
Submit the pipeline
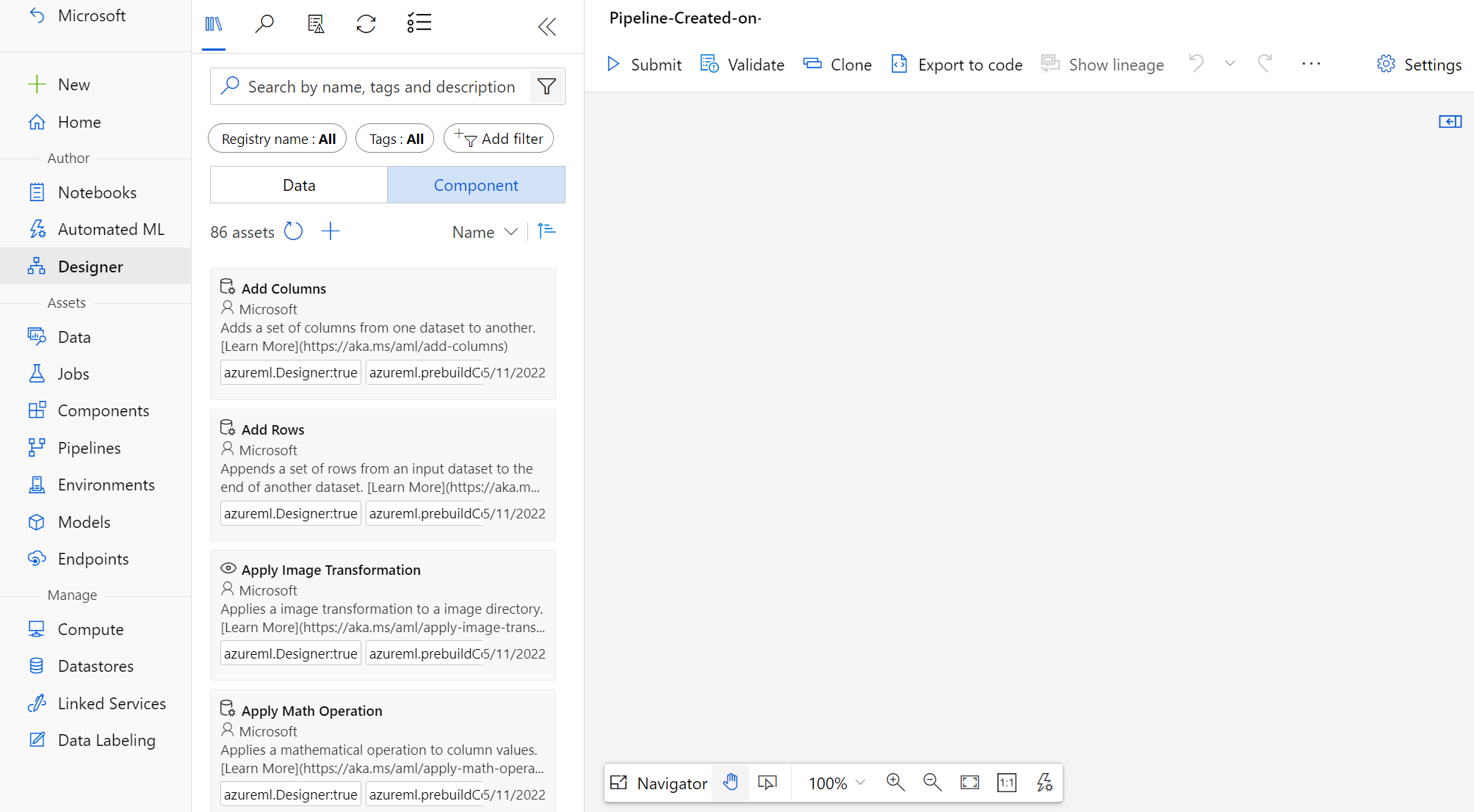click(x=644, y=65)
